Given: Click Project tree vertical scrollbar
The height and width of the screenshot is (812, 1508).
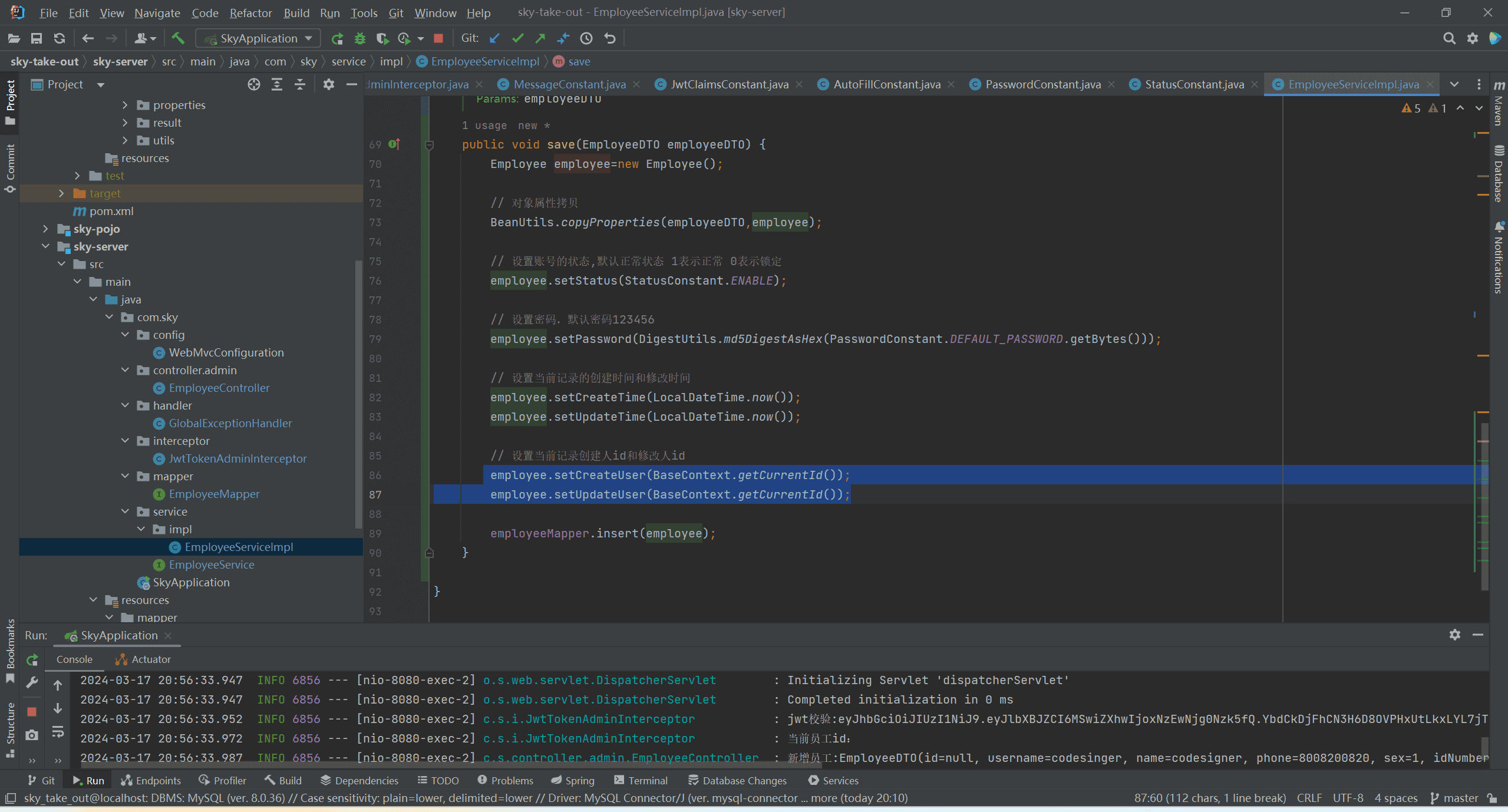Looking at the screenshot, I should coord(358,394).
